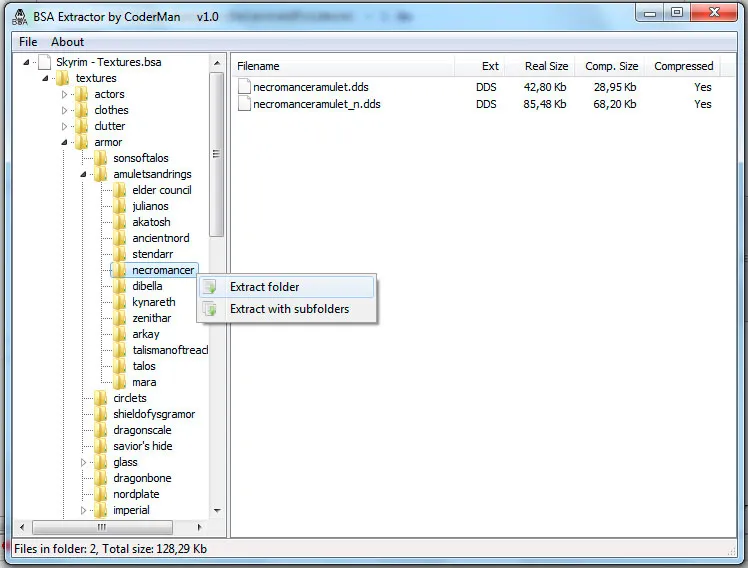Select the akatosh folder in tree
The image size is (748, 568).
(x=151, y=222)
